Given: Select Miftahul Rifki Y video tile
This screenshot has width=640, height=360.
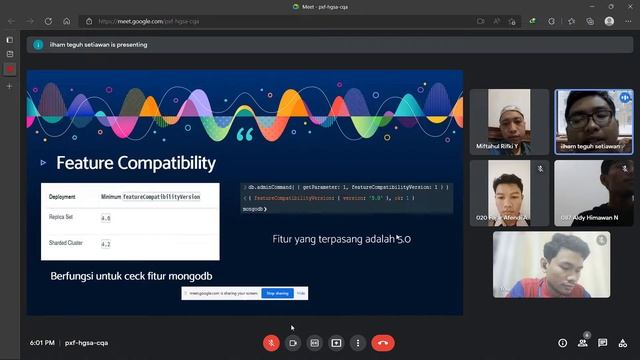Looking at the screenshot, I should click(x=509, y=122).
